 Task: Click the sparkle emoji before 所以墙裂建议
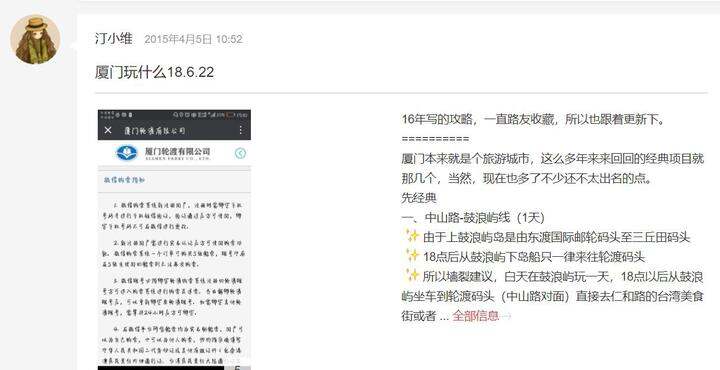click(412, 275)
